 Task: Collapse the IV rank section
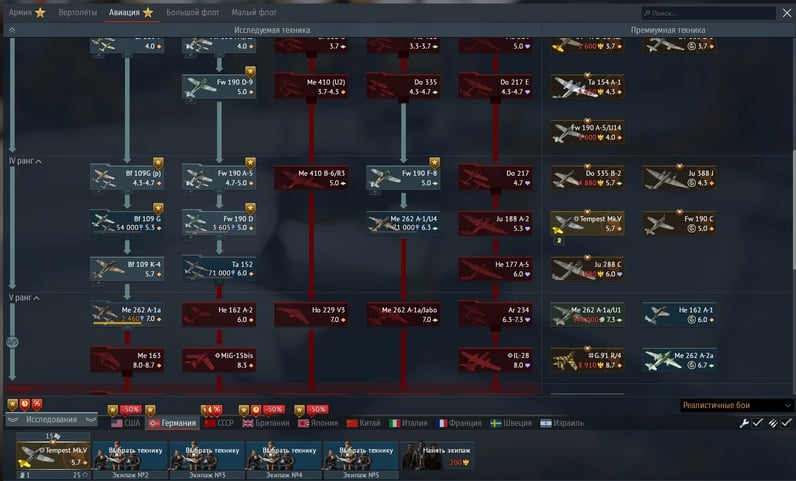pos(38,161)
